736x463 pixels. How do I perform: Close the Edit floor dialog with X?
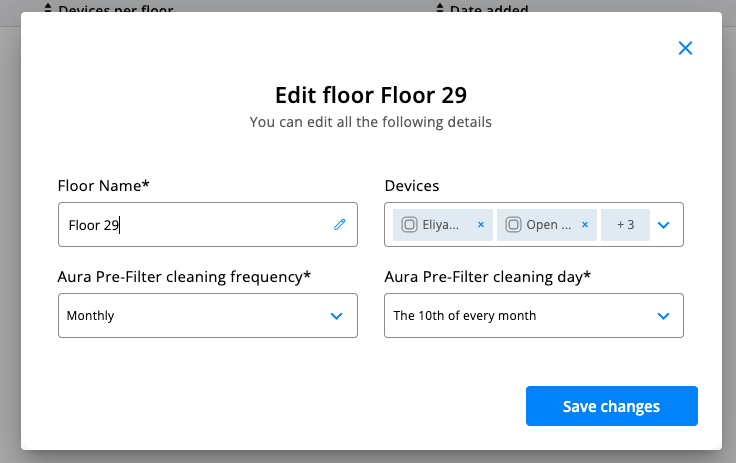point(685,48)
